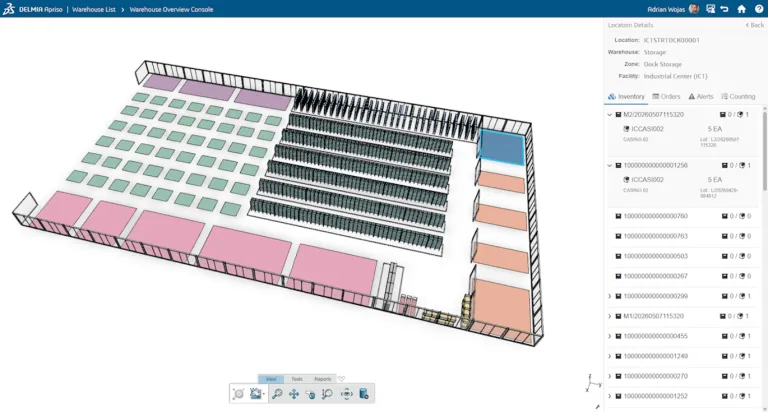Click the return arrow icon in header

(725, 9)
